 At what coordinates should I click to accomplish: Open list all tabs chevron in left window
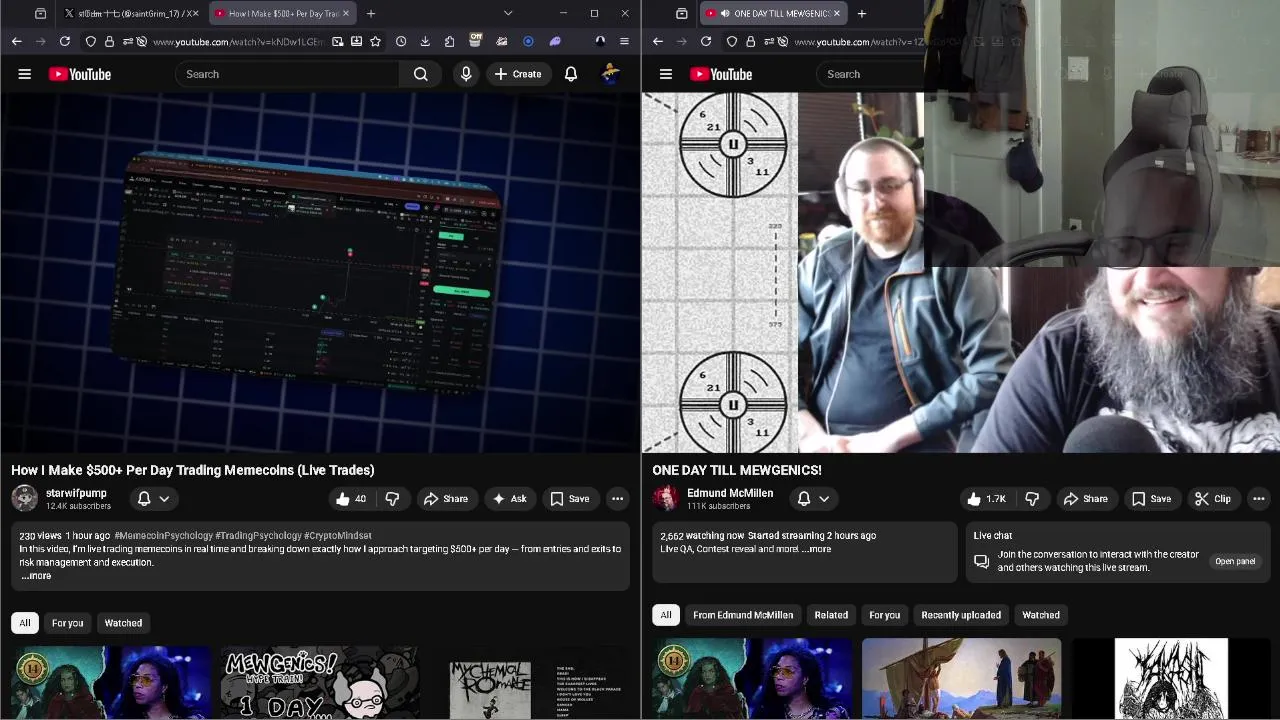pos(508,13)
